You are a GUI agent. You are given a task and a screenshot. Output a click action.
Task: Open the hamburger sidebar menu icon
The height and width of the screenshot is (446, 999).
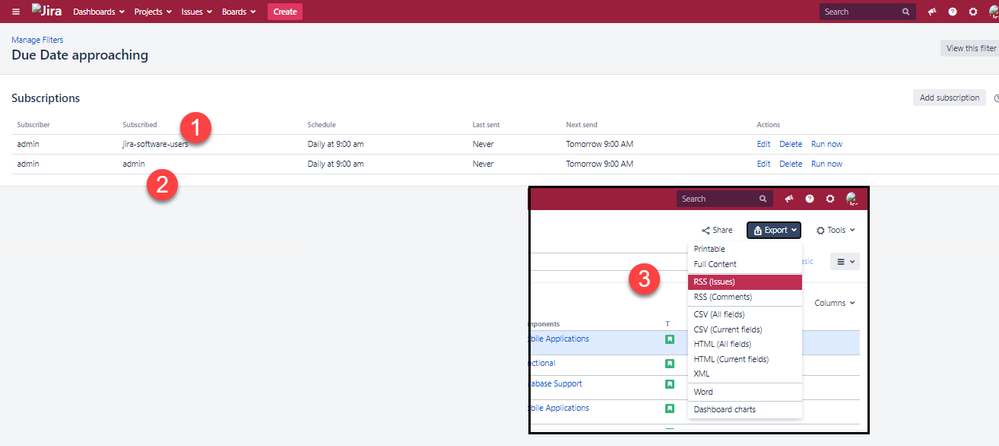(x=16, y=11)
